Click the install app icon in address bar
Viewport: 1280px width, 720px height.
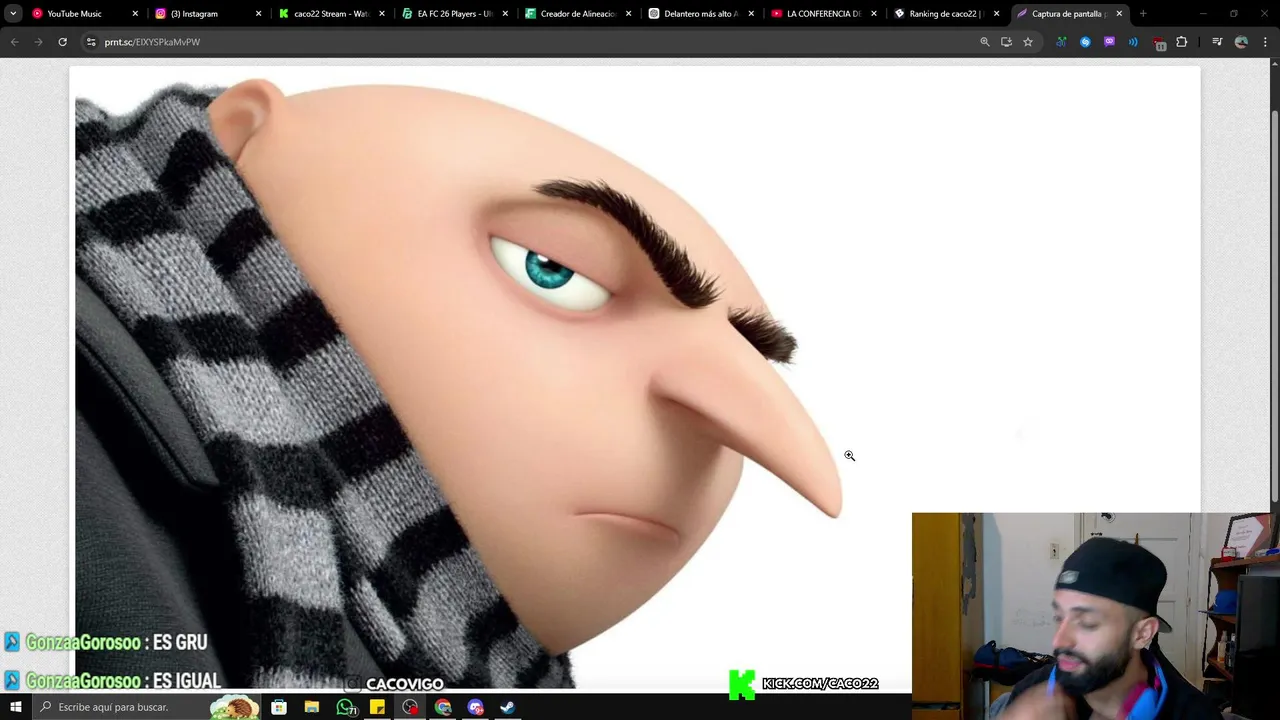[1006, 42]
